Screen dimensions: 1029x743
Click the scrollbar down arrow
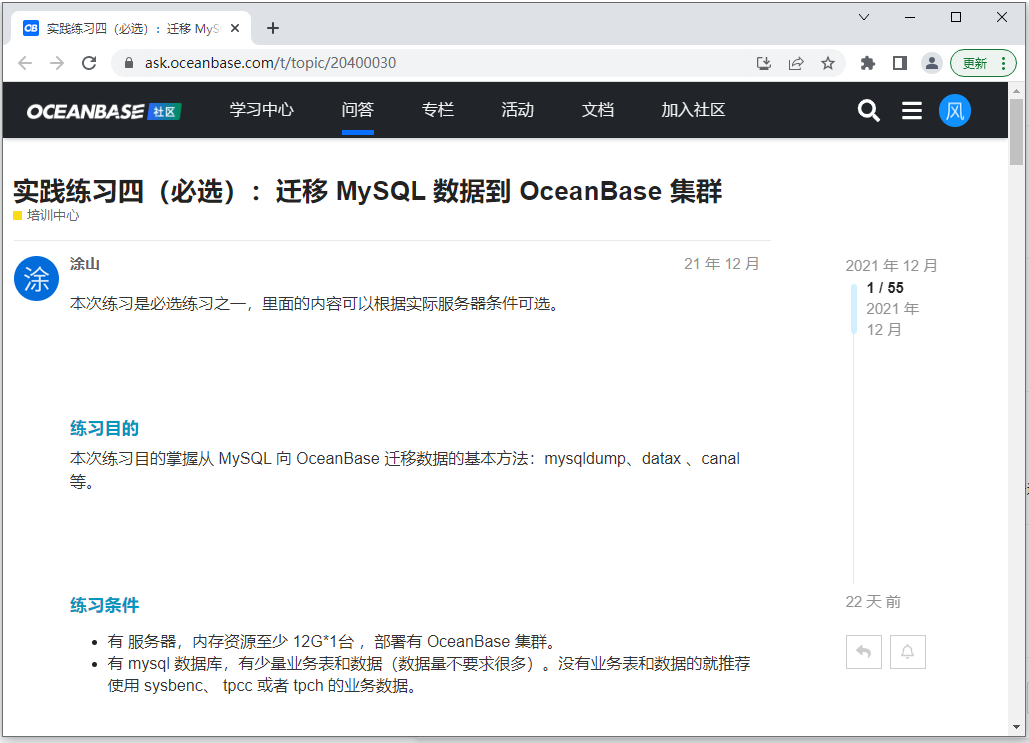click(x=1016, y=728)
